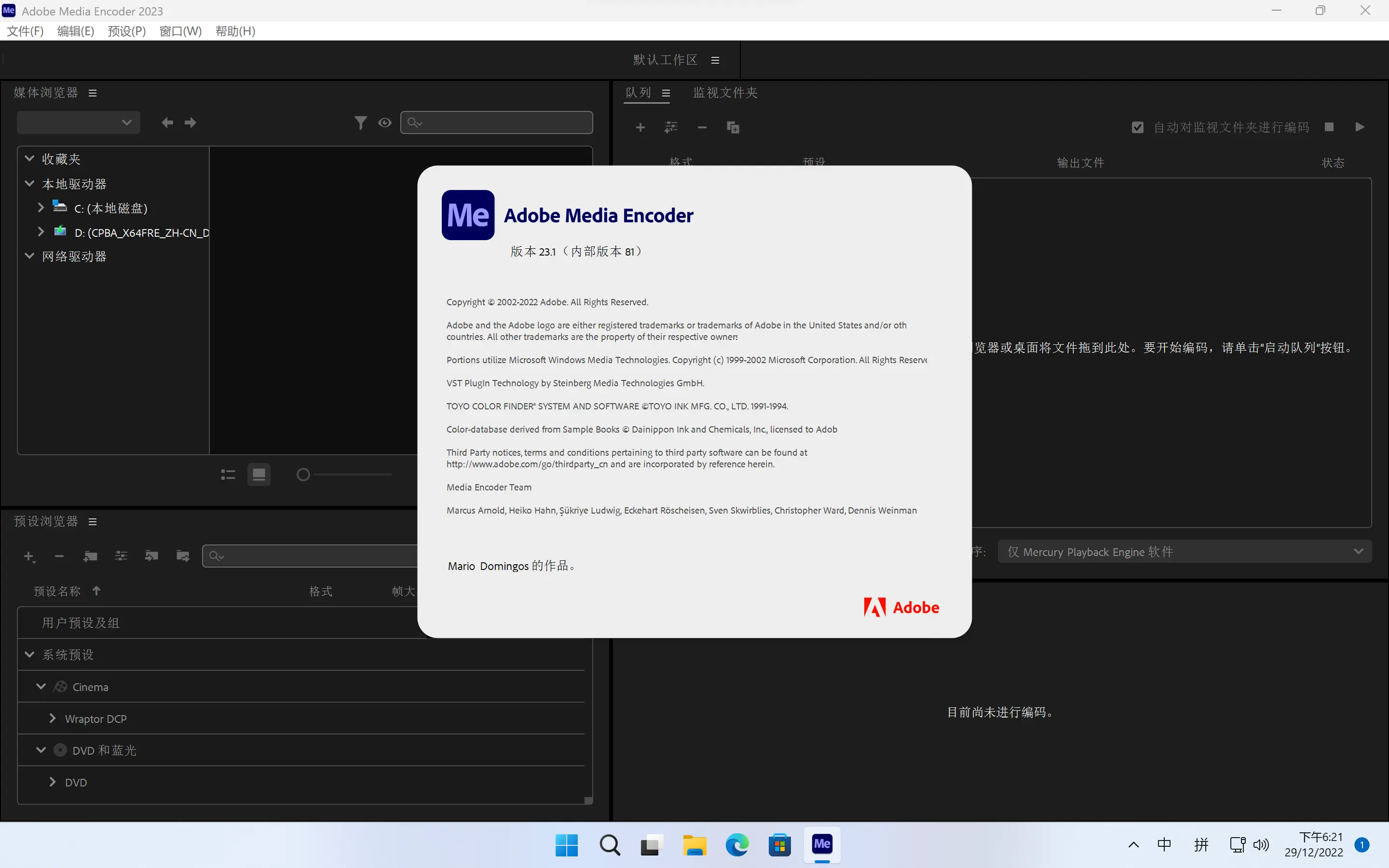Click the import presets icon
The image size is (1389, 868).
(151, 556)
